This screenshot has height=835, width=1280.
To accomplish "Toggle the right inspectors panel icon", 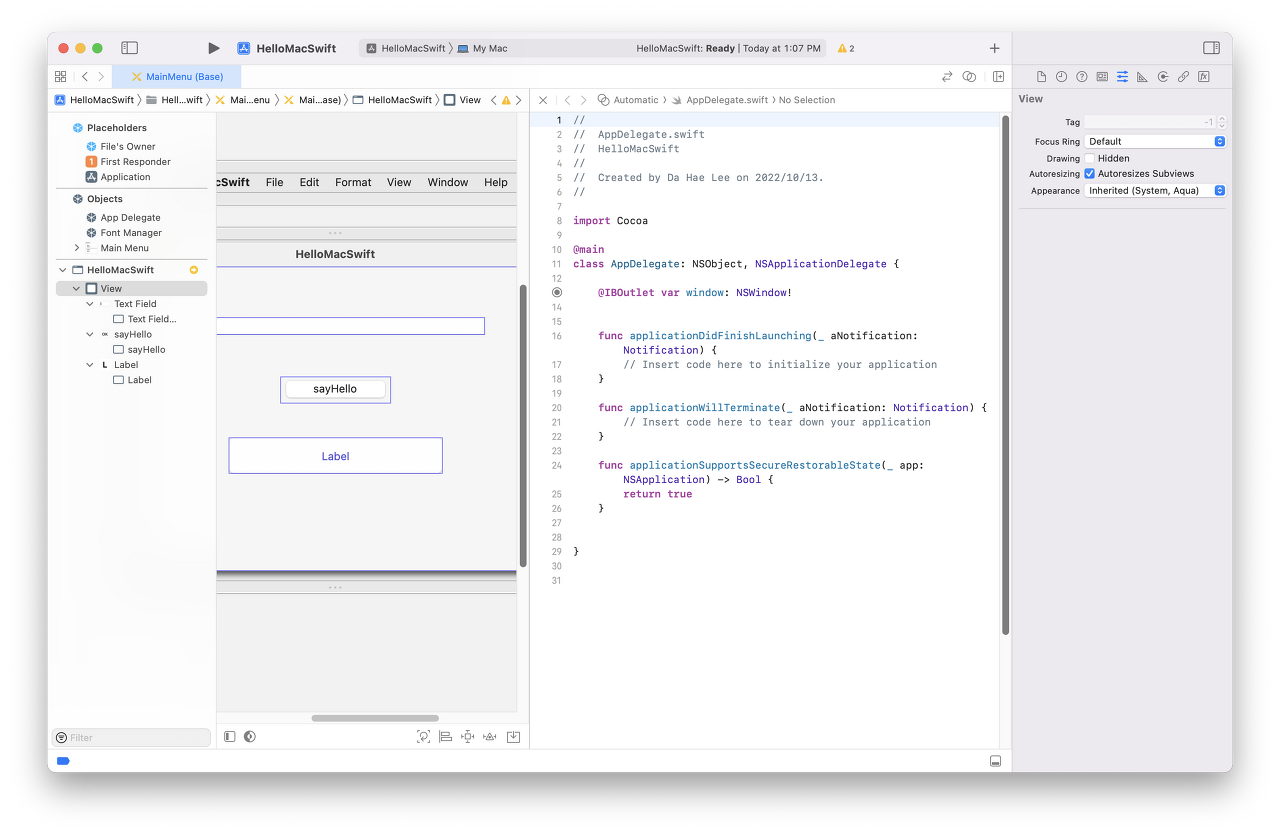I will click(x=1211, y=48).
